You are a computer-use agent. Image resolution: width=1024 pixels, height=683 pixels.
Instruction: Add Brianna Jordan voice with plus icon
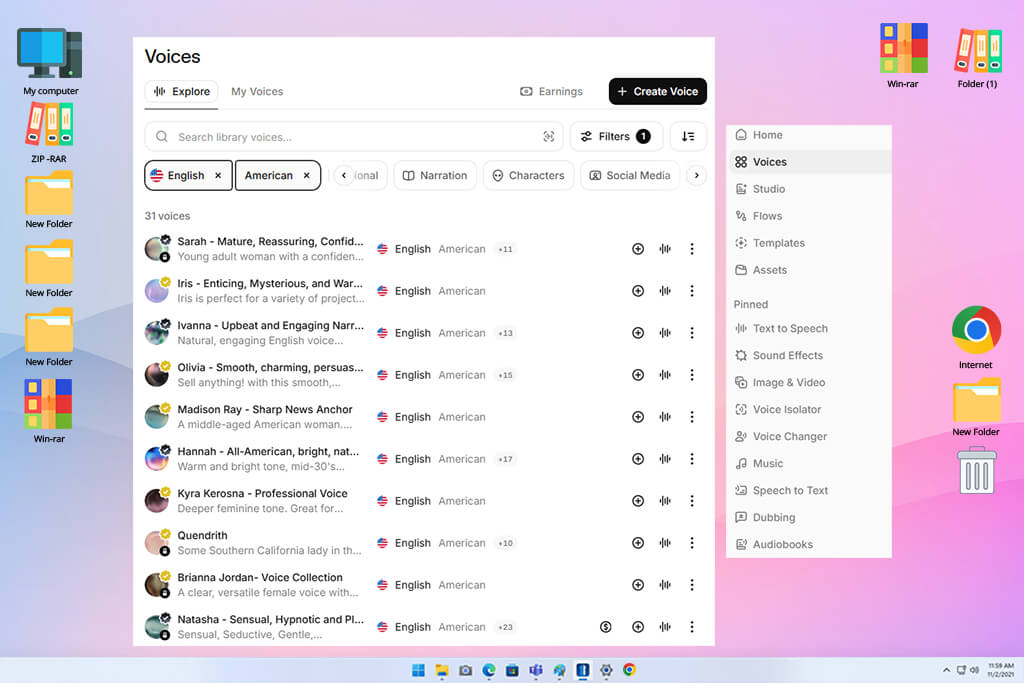pyautogui.click(x=638, y=585)
